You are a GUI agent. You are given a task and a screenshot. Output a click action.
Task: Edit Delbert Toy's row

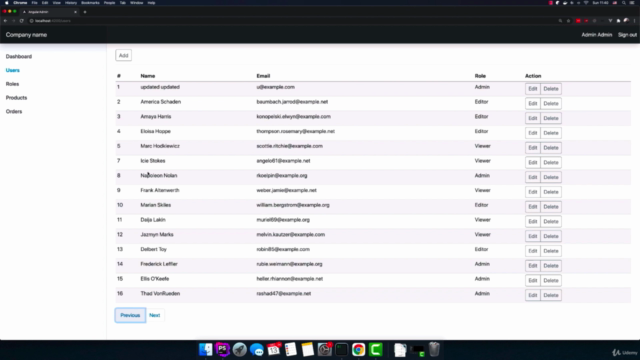tap(533, 251)
